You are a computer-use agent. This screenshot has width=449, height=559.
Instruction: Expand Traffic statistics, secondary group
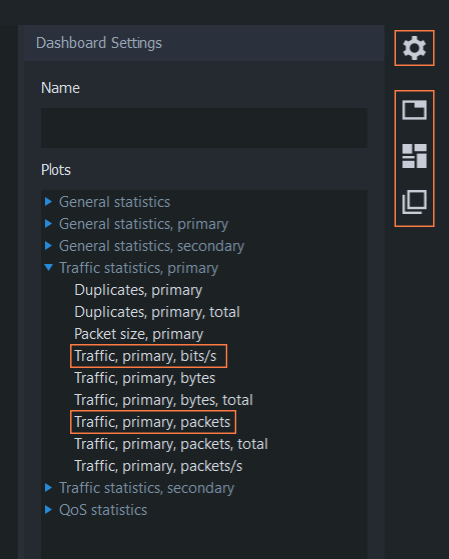click(x=49, y=488)
